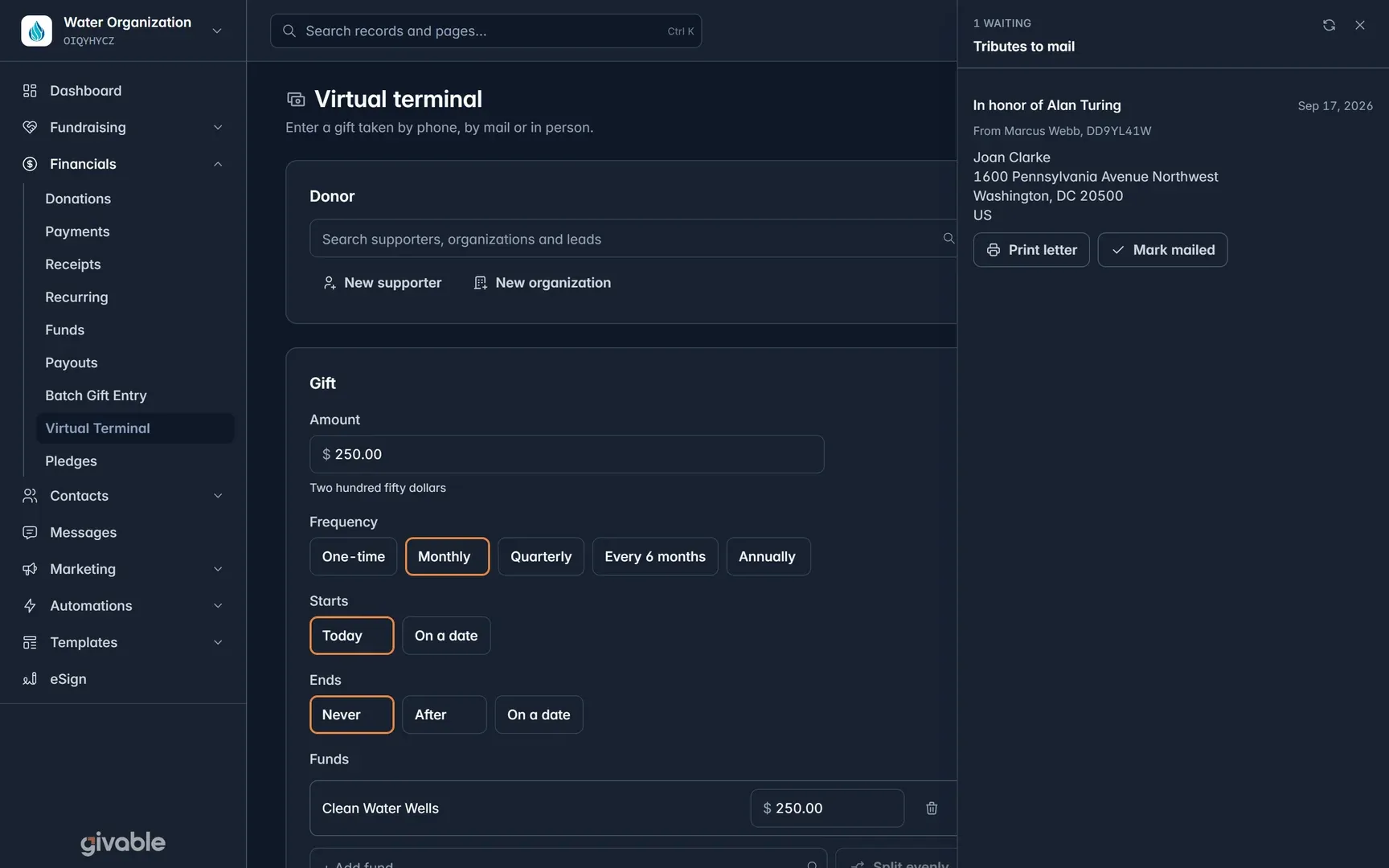Collapse the Financials menu chevron
Image resolution: width=1389 pixels, height=868 pixels.
coord(218,164)
